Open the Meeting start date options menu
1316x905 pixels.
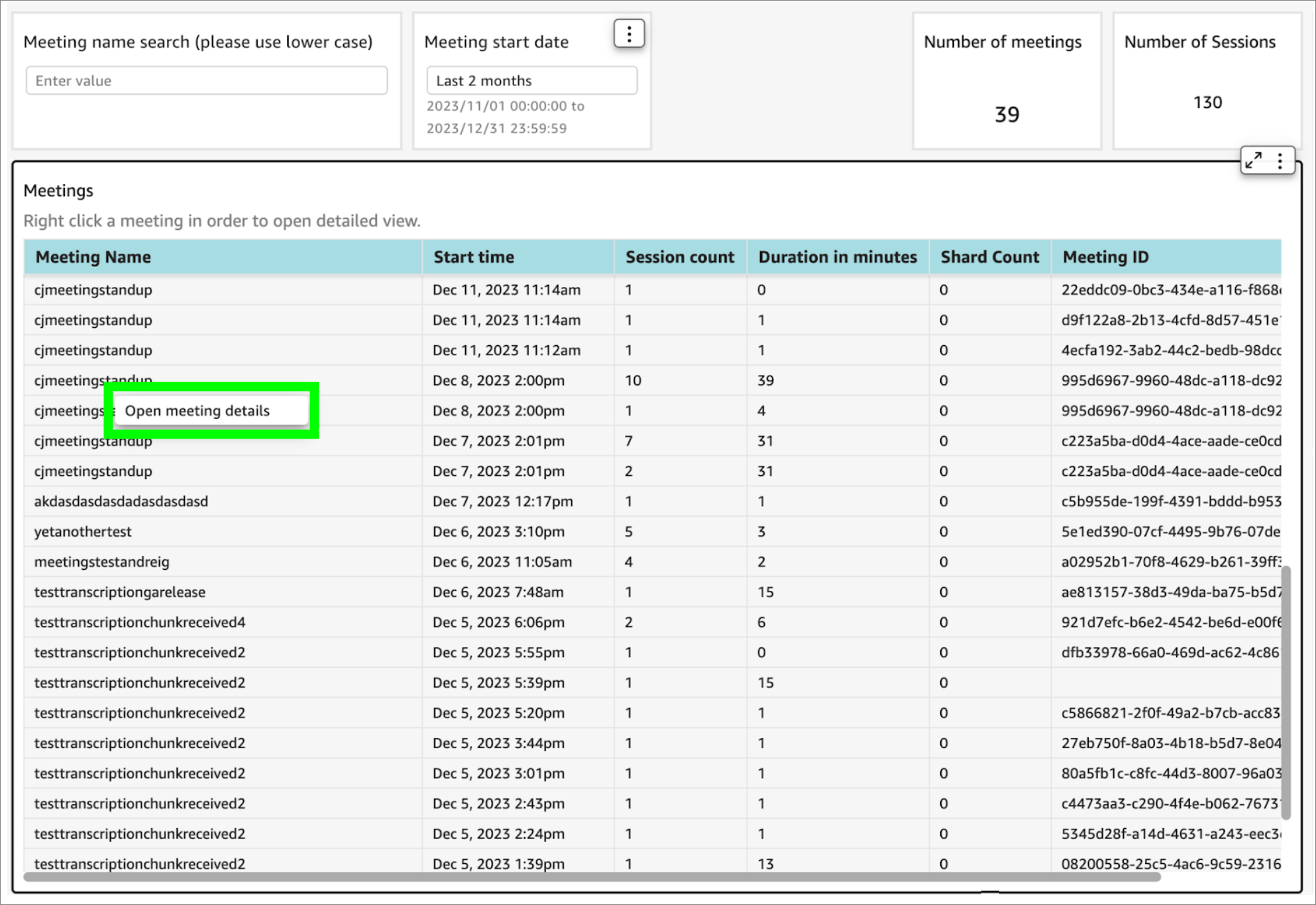629,33
